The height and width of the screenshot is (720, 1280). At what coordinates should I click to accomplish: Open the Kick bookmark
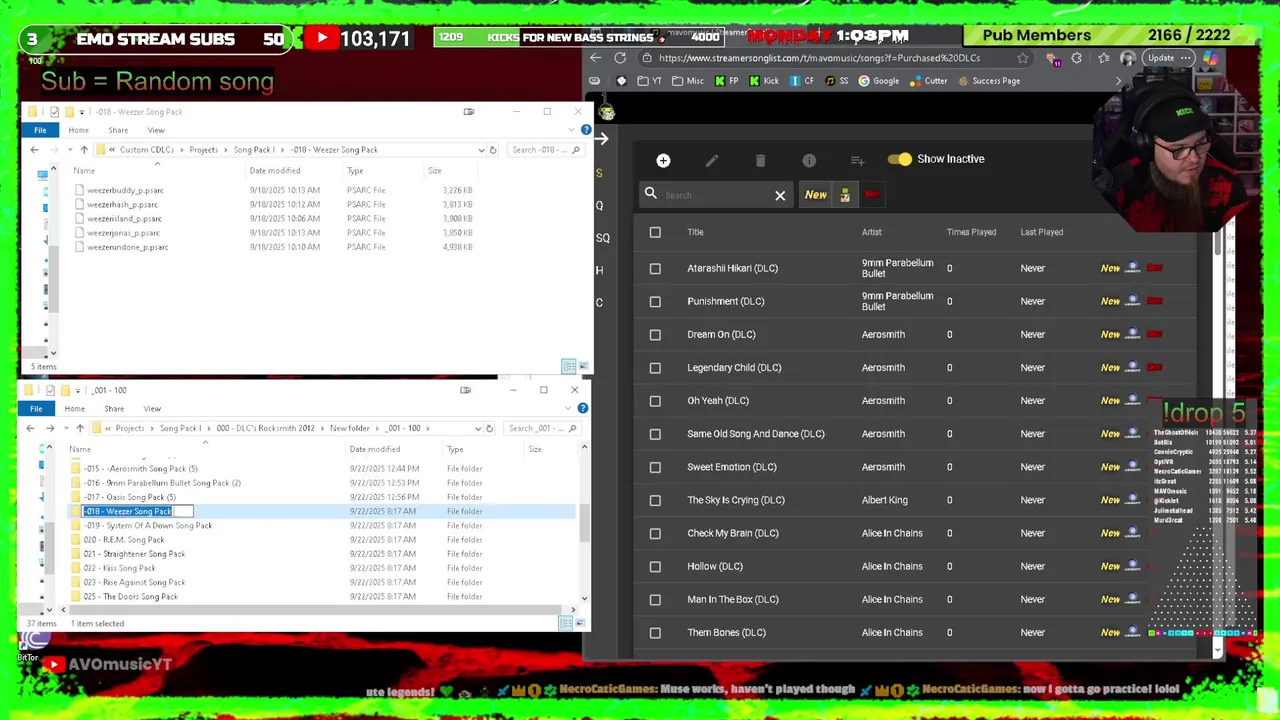764,81
